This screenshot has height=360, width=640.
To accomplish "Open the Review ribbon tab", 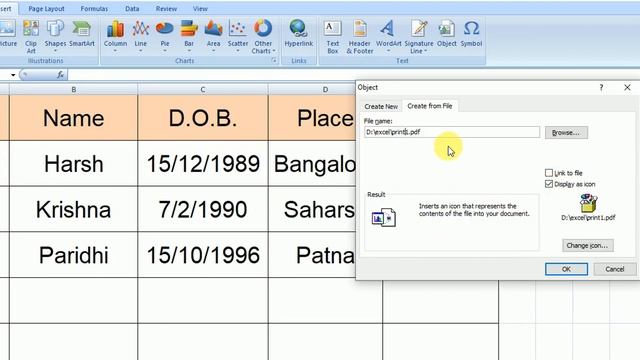I will 166,9.
